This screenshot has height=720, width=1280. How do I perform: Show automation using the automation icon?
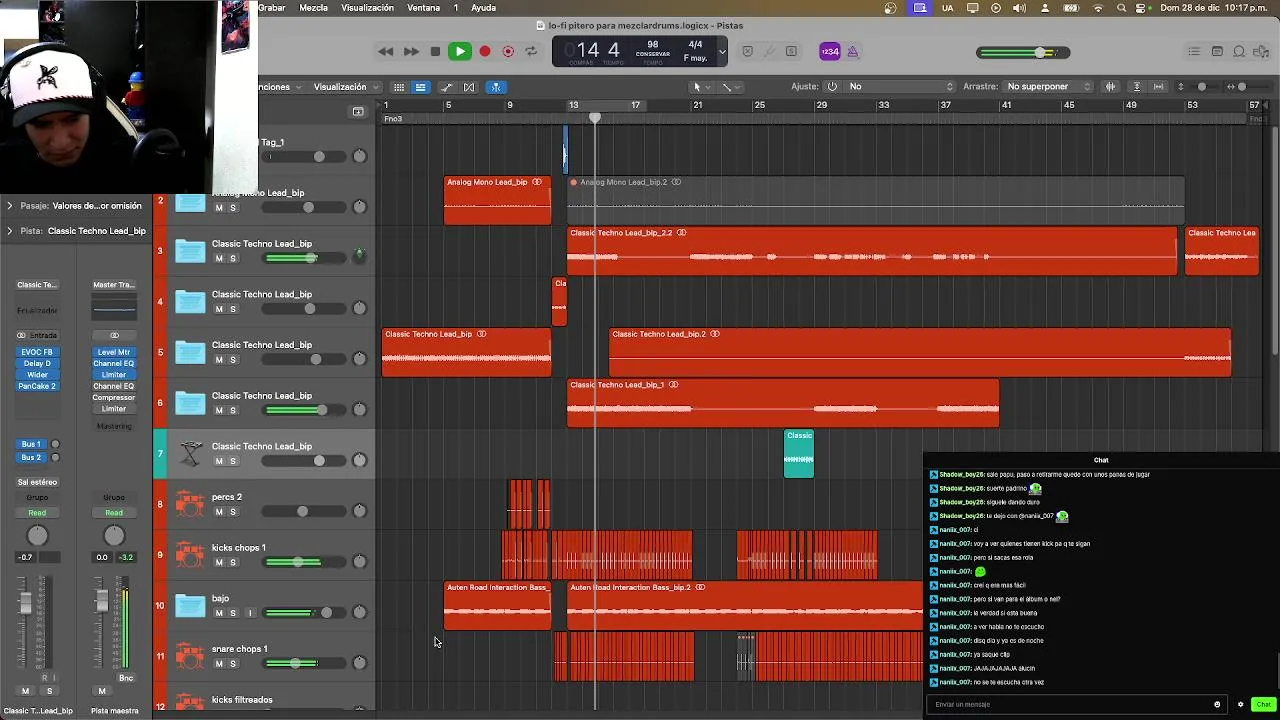click(447, 87)
